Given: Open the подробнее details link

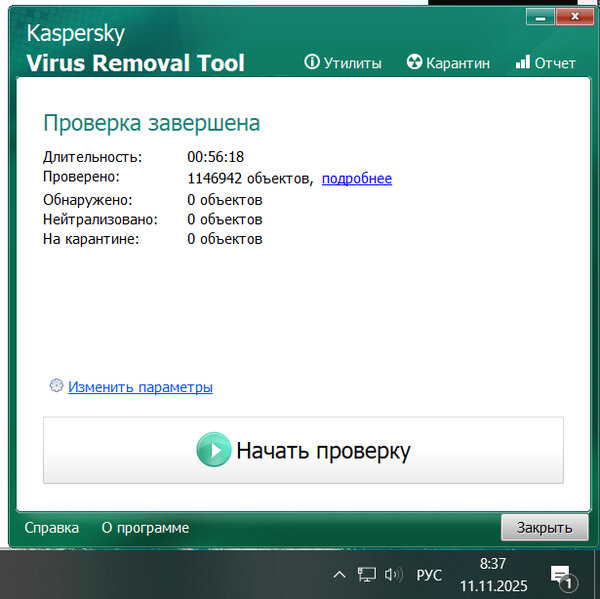Looking at the screenshot, I should coord(357,178).
